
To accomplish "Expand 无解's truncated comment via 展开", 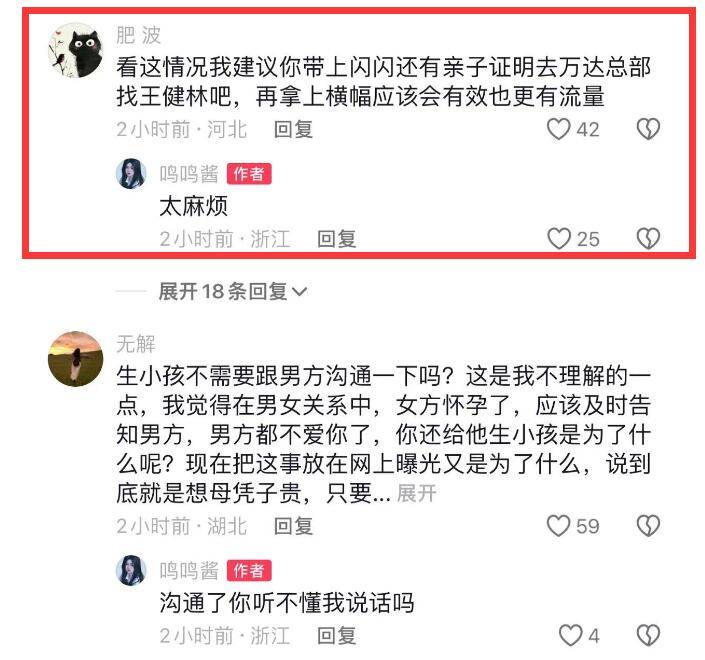I will [x=416, y=493].
